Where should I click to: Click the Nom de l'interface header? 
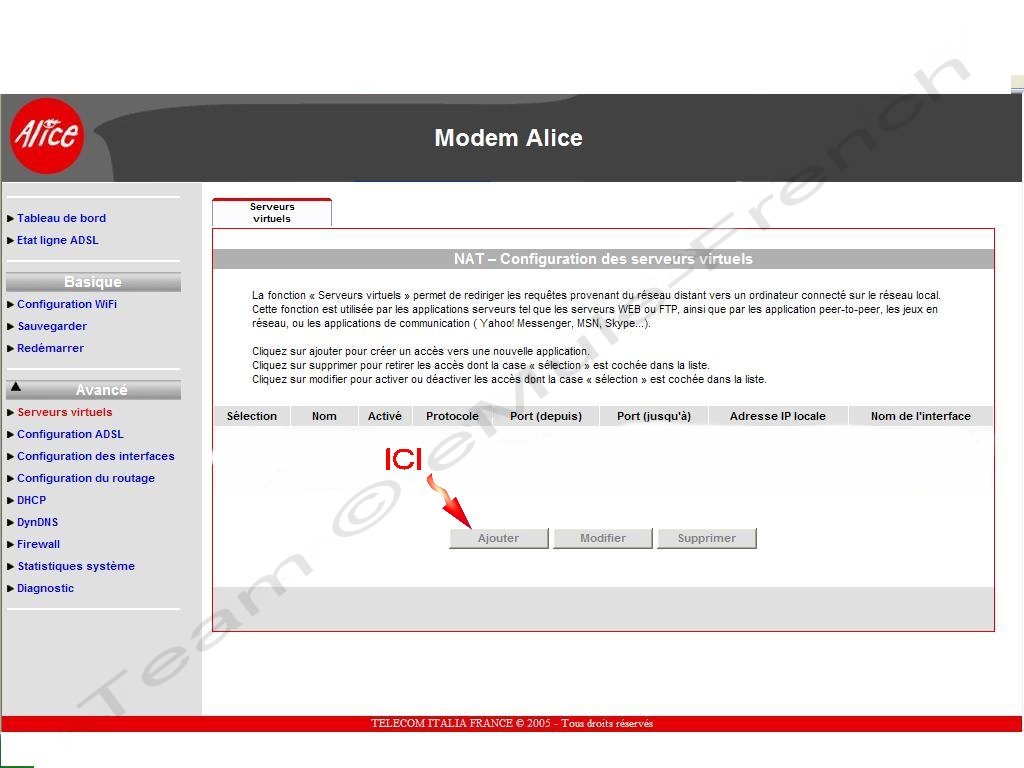click(921, 416)
